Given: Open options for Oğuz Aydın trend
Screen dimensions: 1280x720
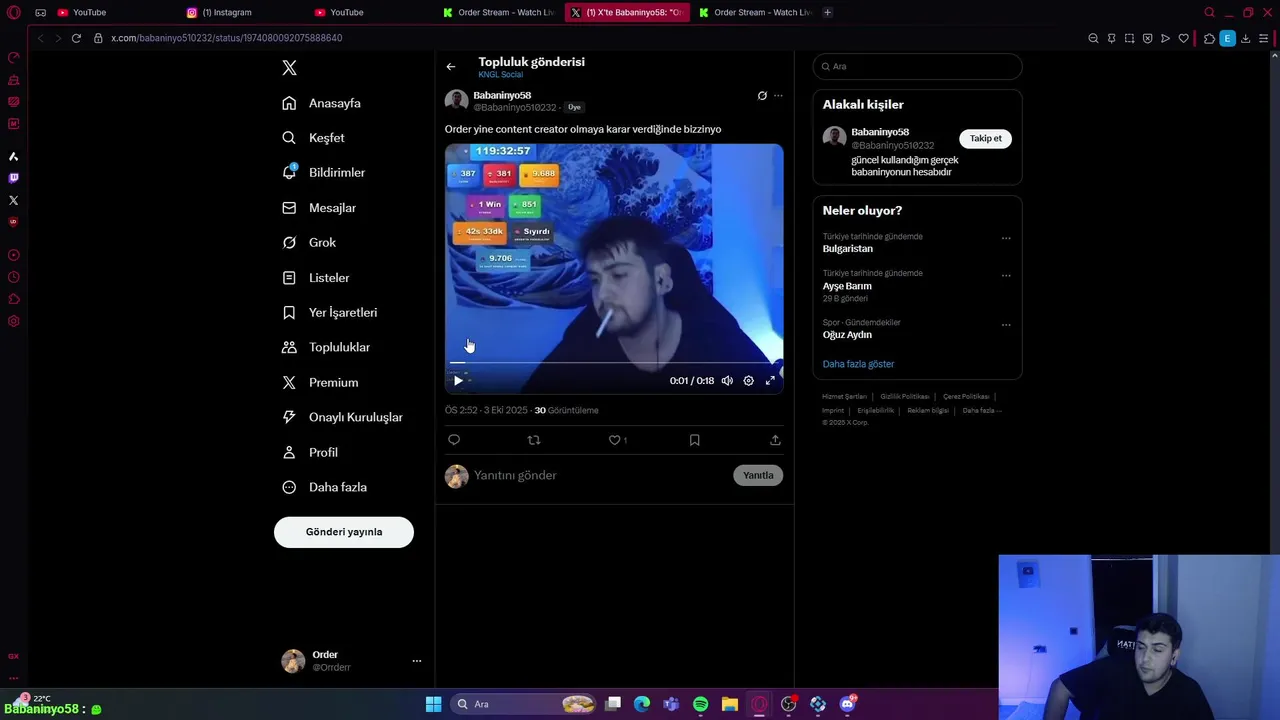Looking at the screenshot, I should [x=1006, y=324].
